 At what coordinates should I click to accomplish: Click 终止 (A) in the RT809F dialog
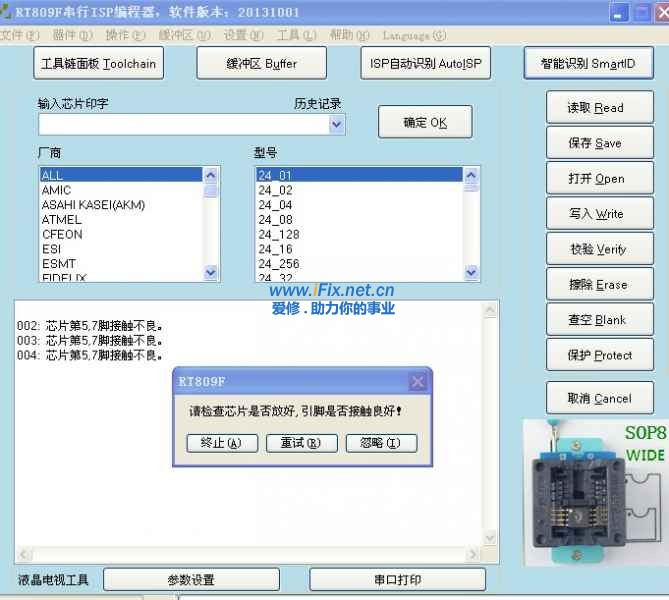tap(222, 443)
